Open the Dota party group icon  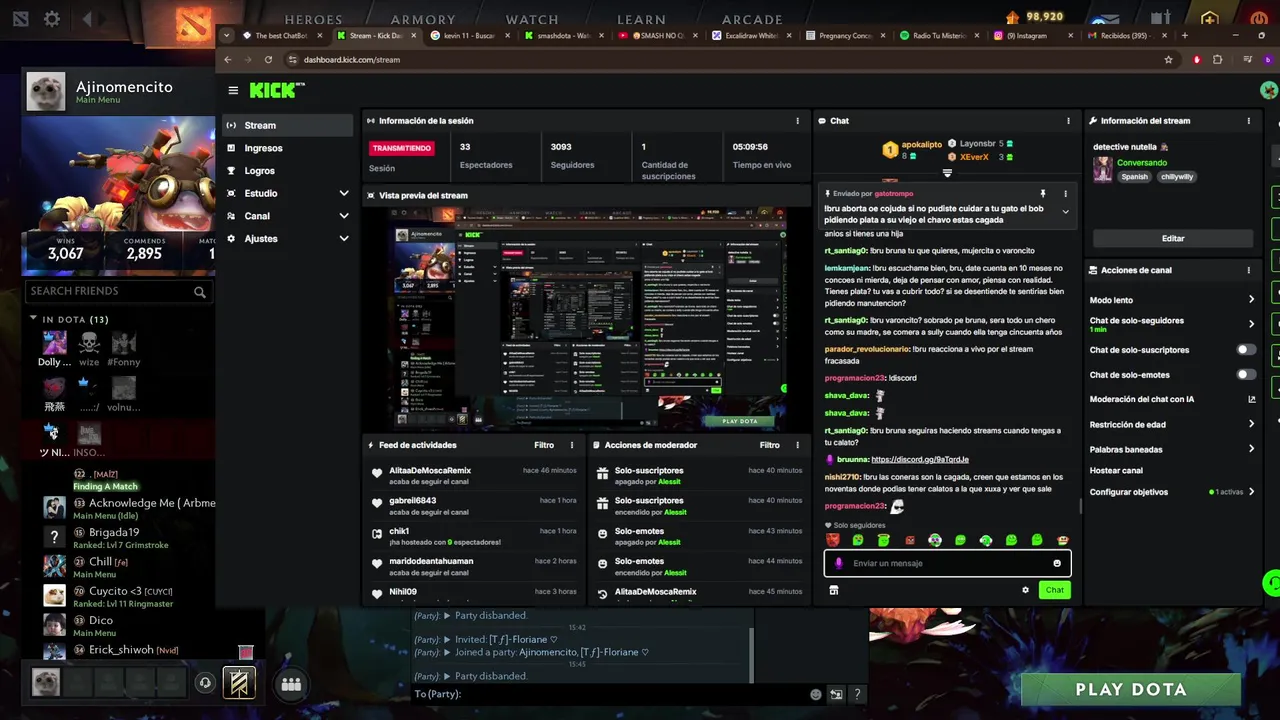point(291,684)
